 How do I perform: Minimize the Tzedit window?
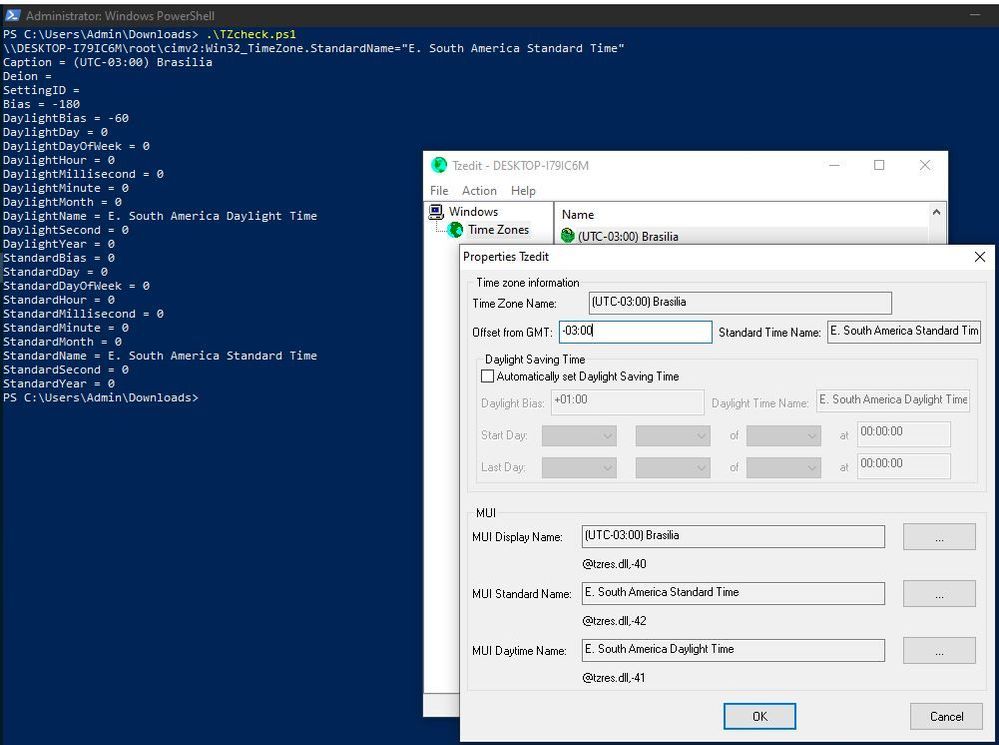[834, 165]
